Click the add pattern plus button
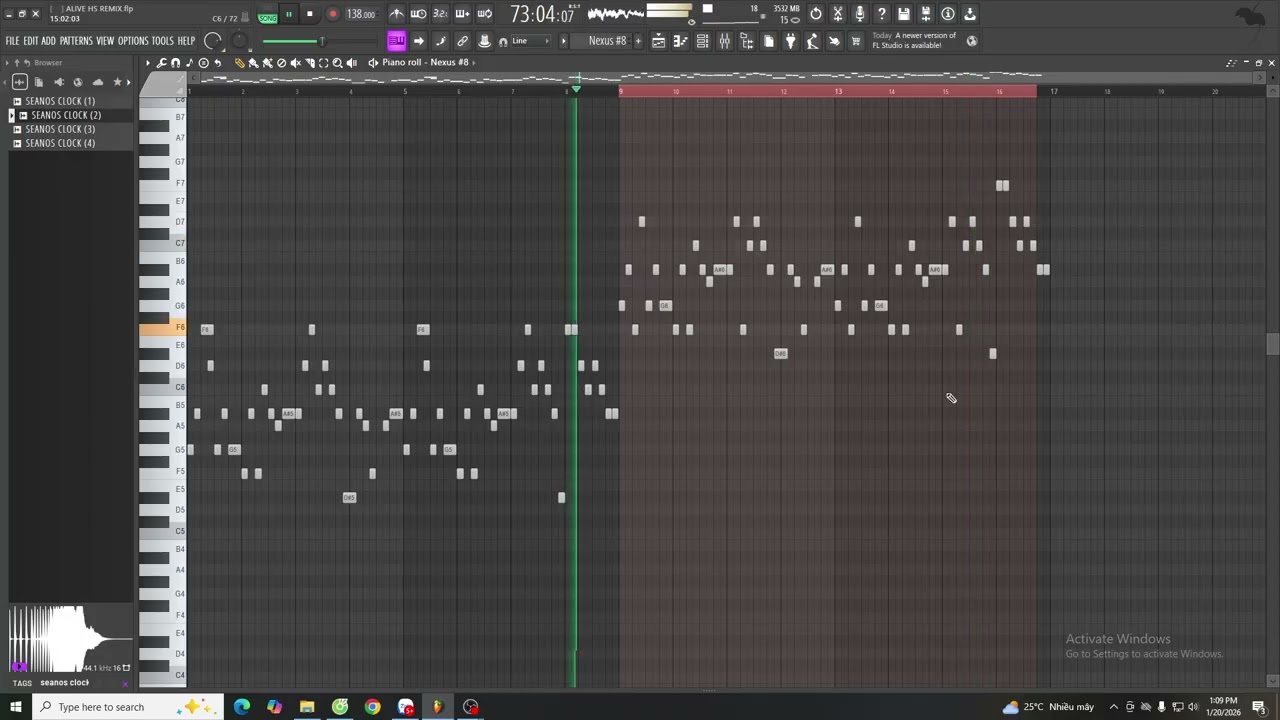Image resolution: width=1280 pixels, height=720 pixels. [638, 41]
